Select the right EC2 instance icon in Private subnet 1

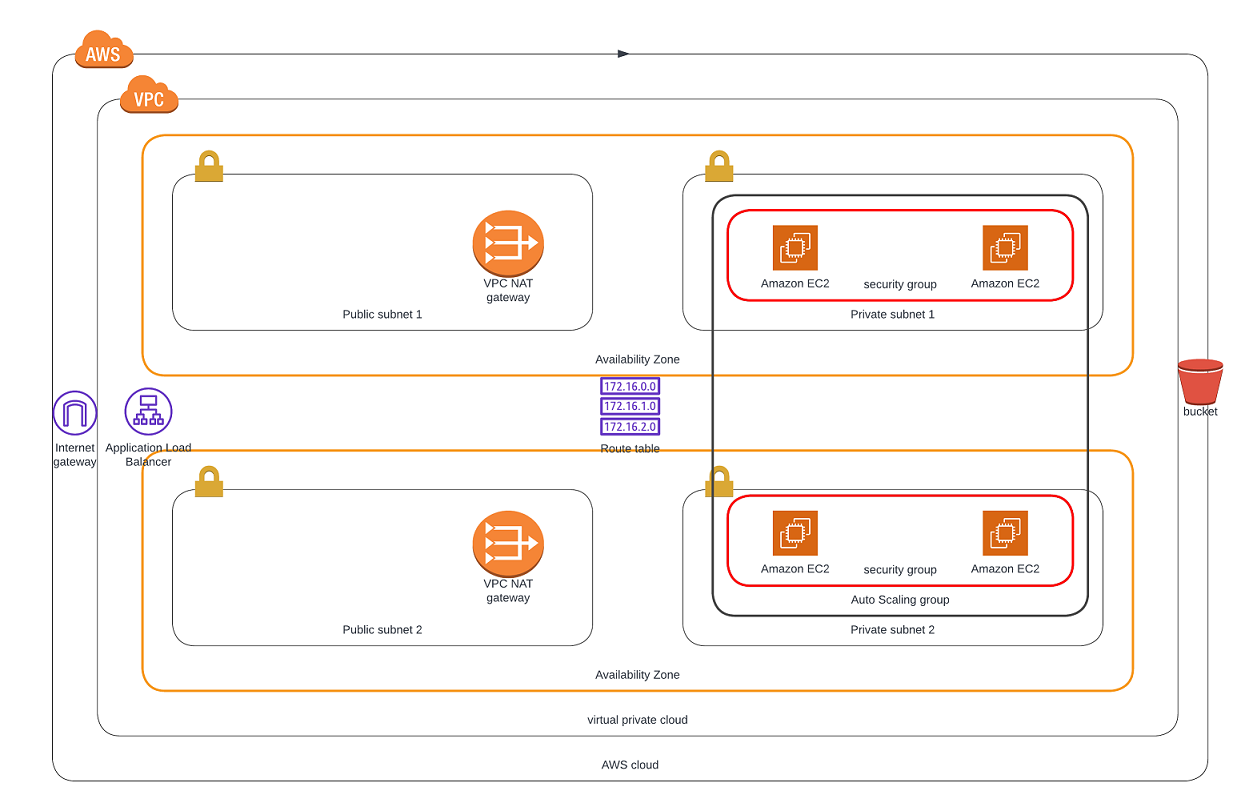(1005, 248)
